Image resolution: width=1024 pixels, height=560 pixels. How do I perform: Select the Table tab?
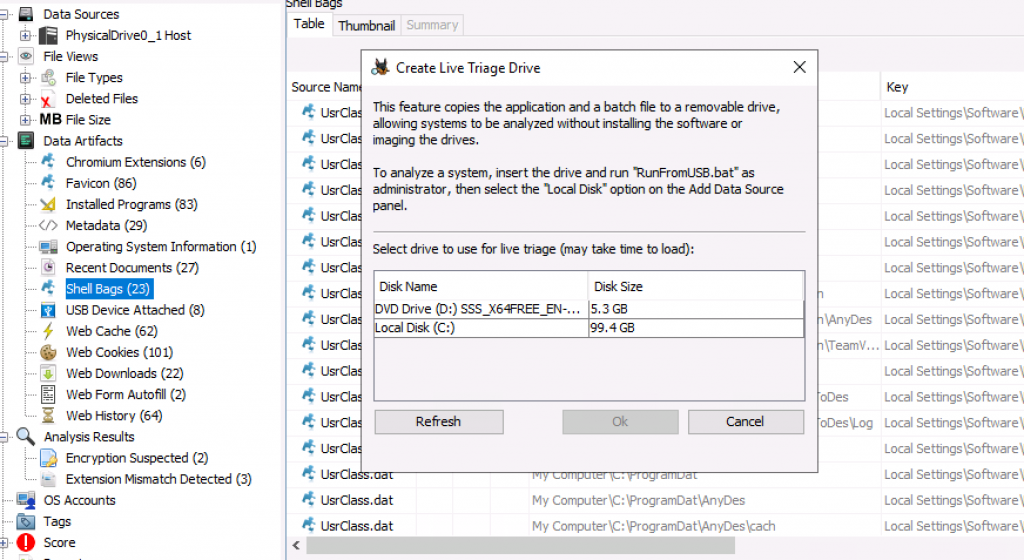pos(309,24)
